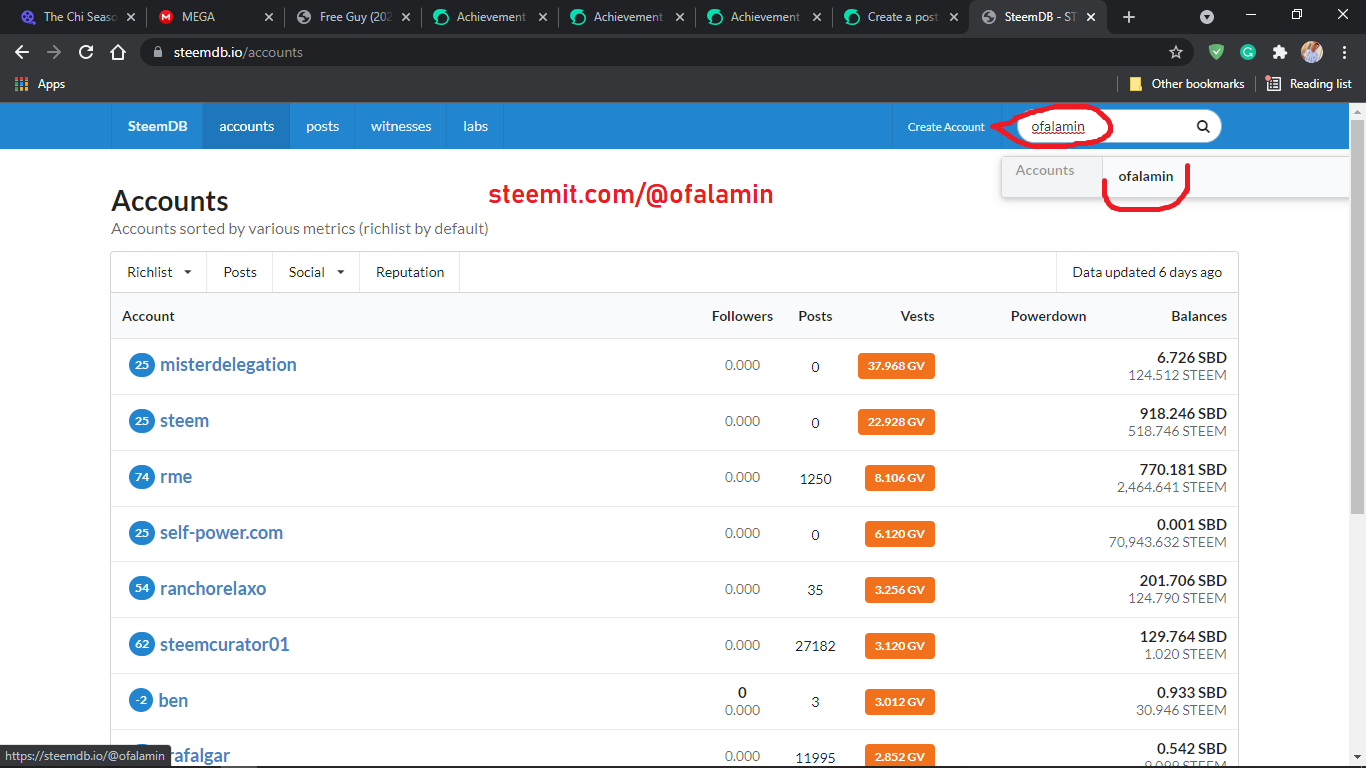Click the 22.928 GV vests badge

tap(896, 422)
